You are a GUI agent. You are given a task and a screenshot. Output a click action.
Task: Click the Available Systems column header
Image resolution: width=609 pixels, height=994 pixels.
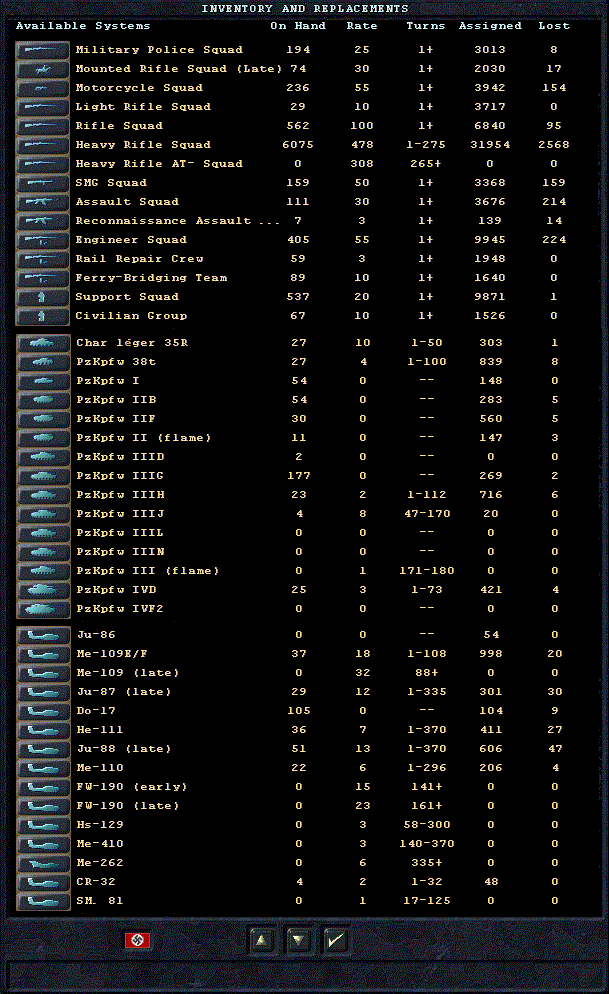83,26
